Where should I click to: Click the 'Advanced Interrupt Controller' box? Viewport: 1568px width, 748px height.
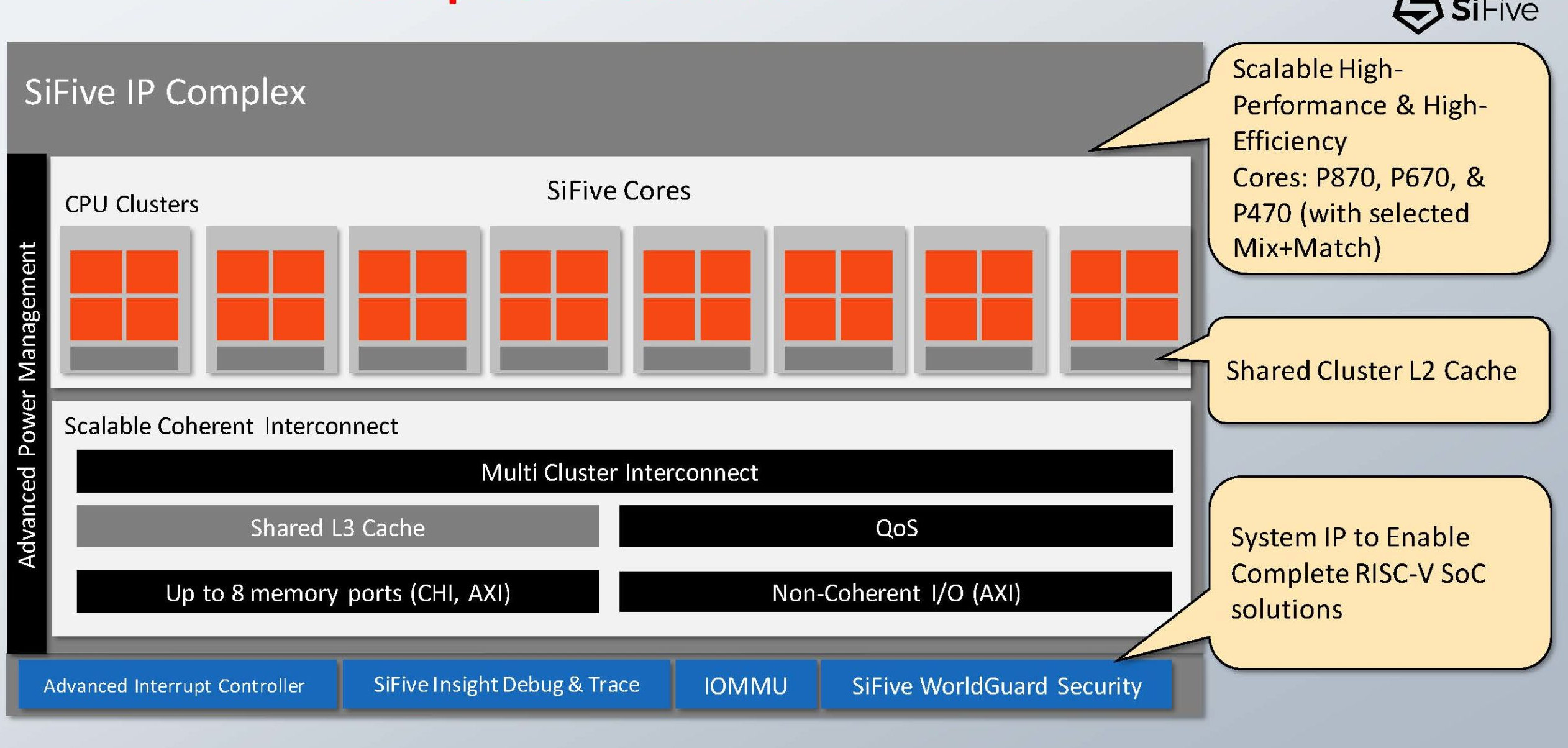[177, 685]
